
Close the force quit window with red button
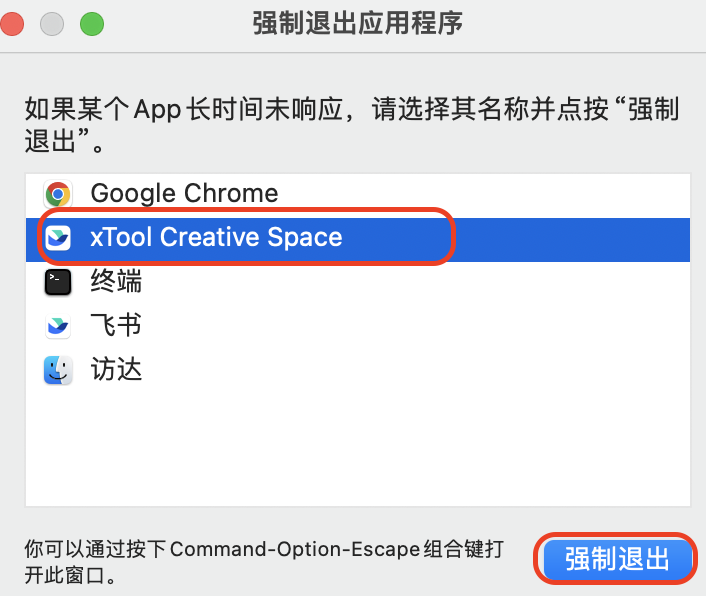coord(12,24)
